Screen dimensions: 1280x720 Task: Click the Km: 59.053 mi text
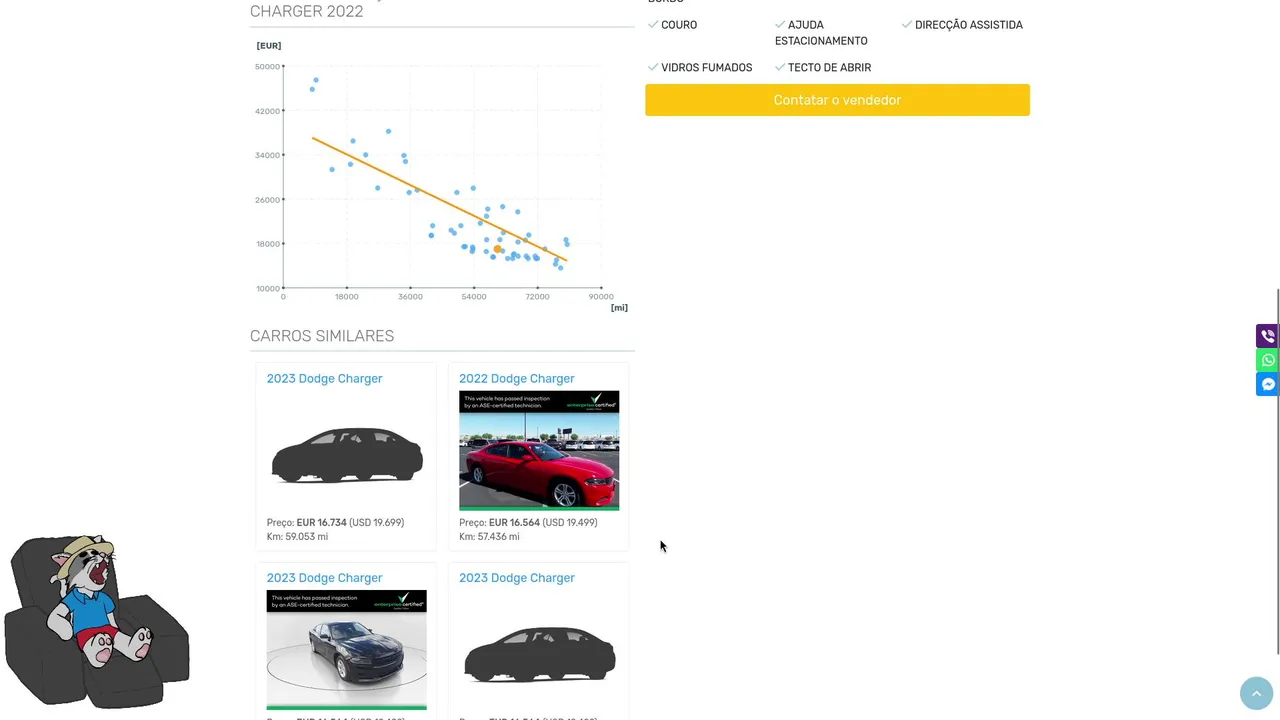pyautogui.click(x=298, y=537)
